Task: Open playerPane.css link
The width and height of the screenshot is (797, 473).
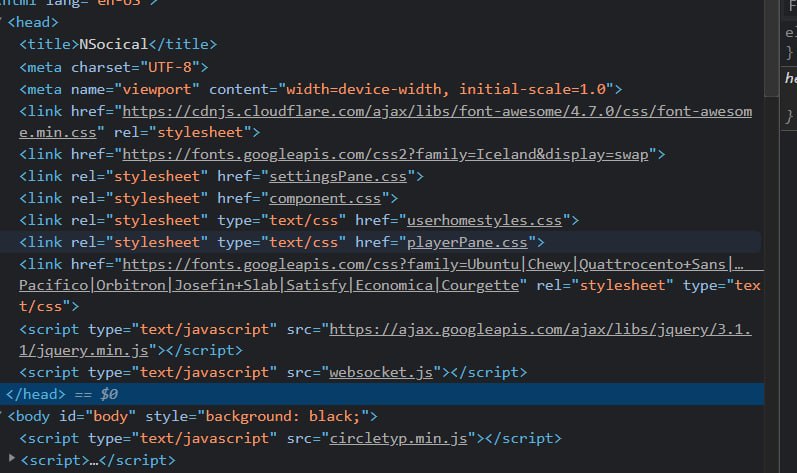Action: (x=467, y=242)
